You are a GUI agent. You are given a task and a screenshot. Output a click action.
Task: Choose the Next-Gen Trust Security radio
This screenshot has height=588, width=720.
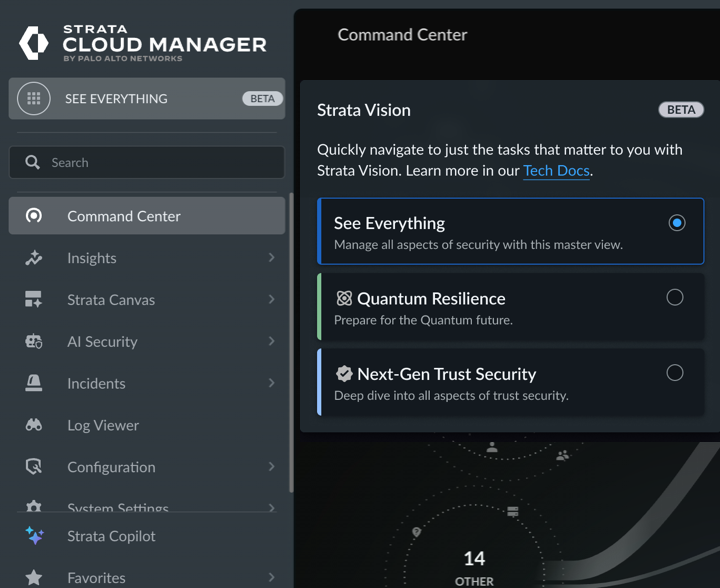[x=675, y=373]
